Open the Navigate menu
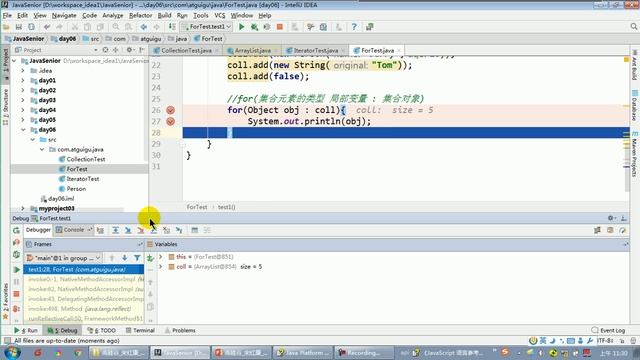 64,16
